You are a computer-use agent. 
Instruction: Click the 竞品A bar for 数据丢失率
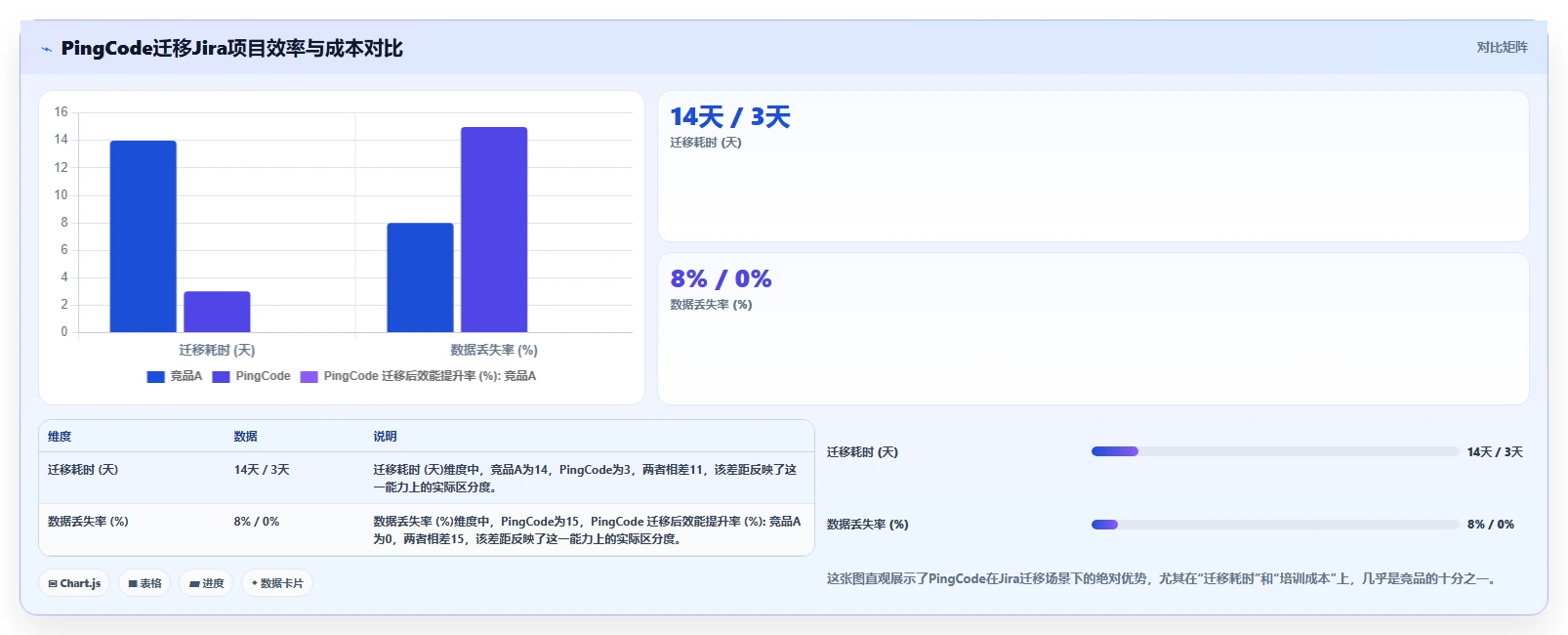420,277
